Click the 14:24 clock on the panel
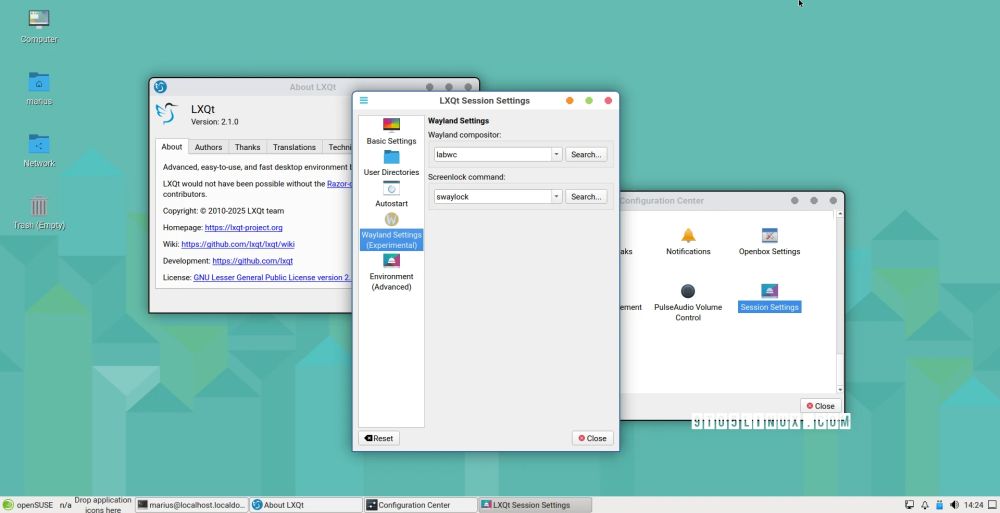Image resolution: width=1000 pixels, height=513 pixels. click(974, 505)
